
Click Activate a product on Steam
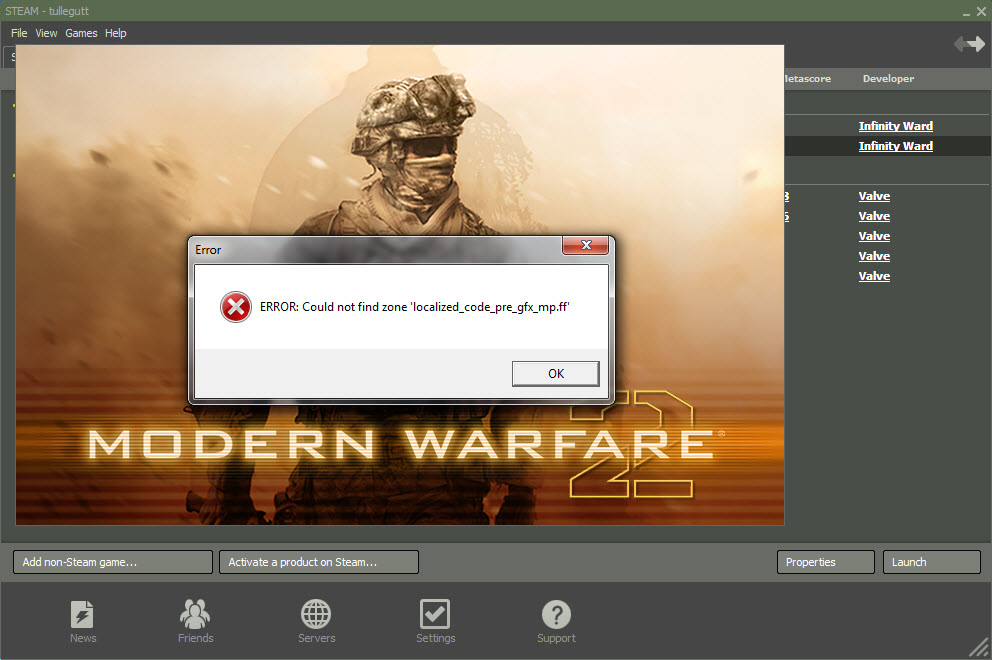point(319,562)
